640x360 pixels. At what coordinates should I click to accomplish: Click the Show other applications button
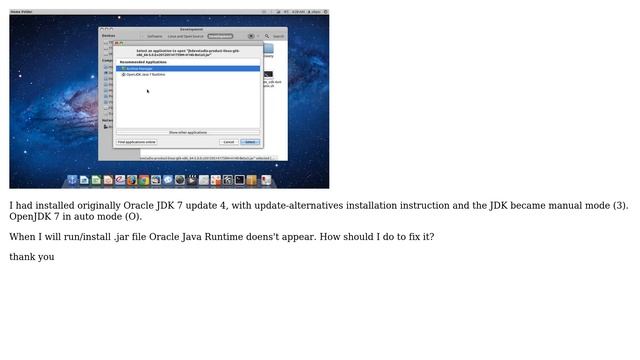[188, 132]
